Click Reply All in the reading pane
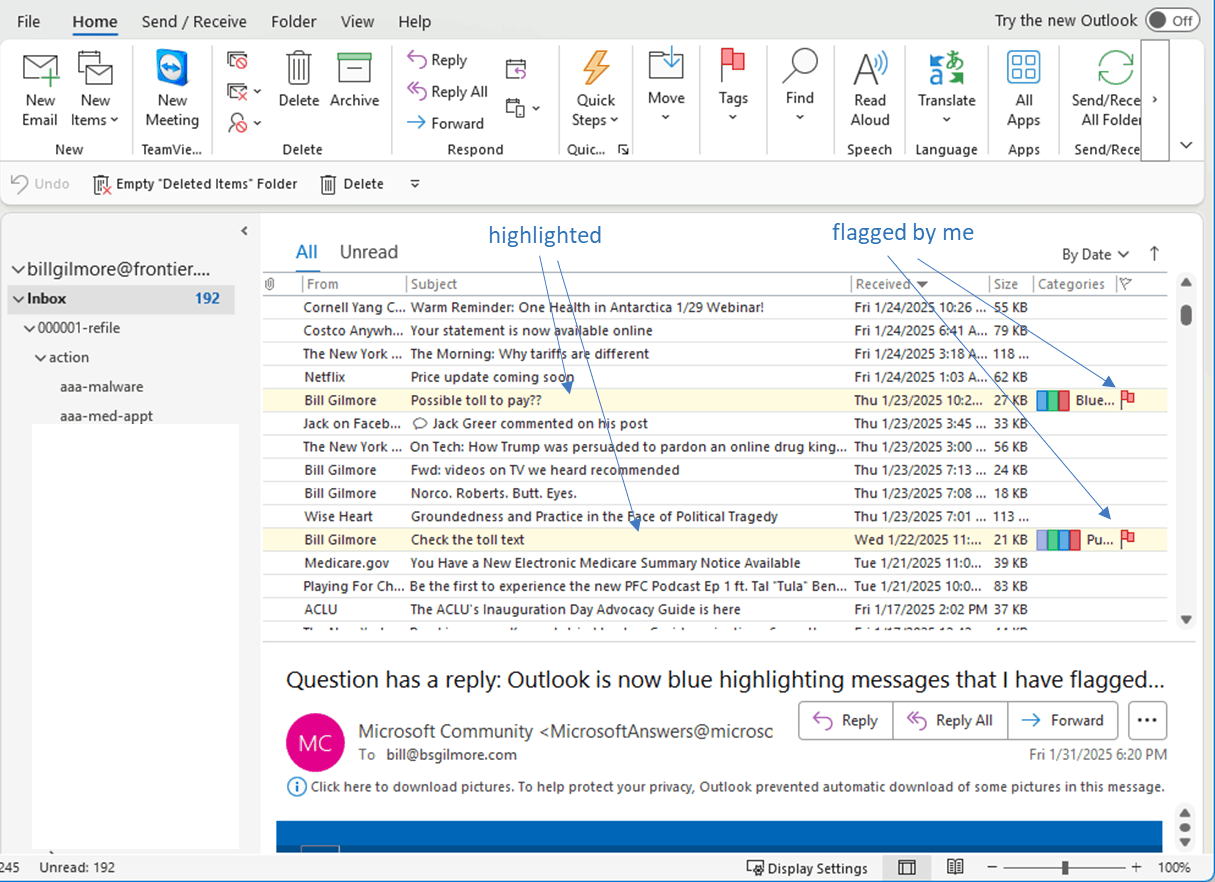The width and height of the screenshot is (1215, 882). pos(949,720)
